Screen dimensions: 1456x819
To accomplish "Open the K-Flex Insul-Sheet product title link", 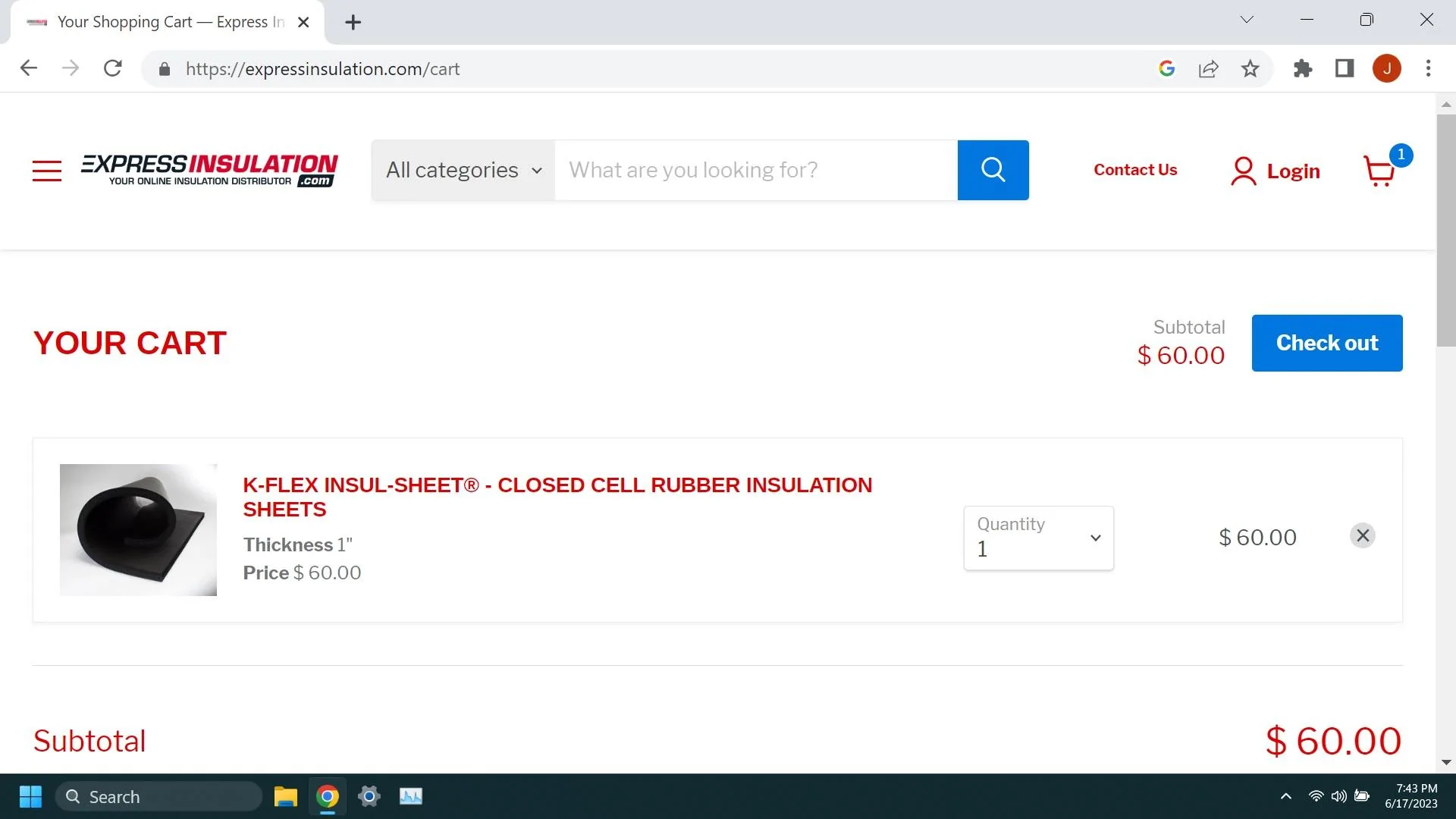I will tap(557, 497).
